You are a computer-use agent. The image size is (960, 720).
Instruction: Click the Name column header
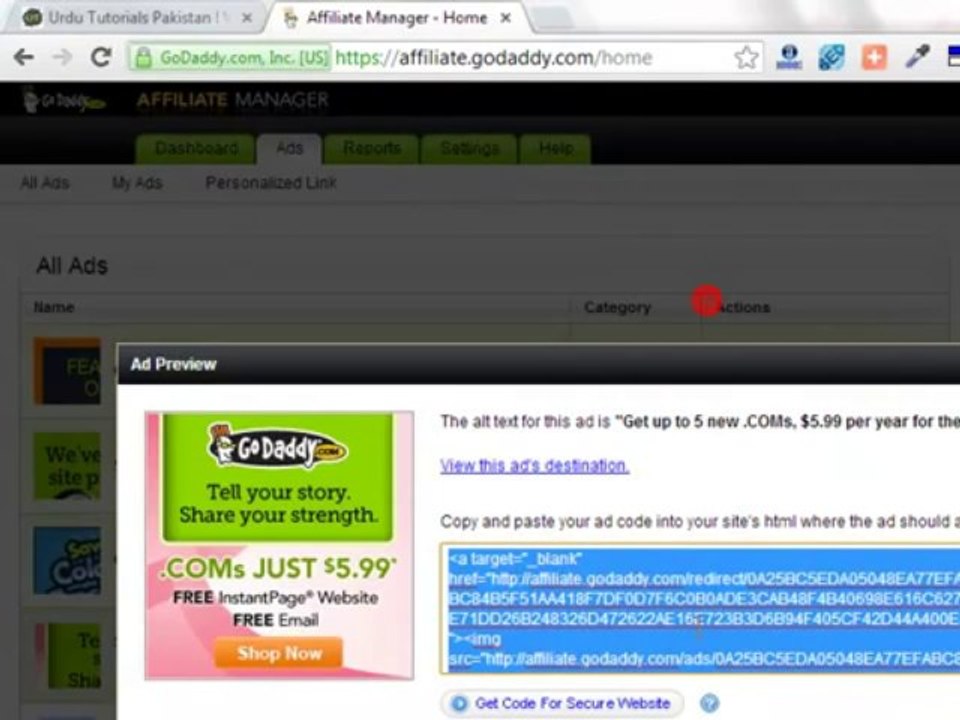tap(54, 307)
